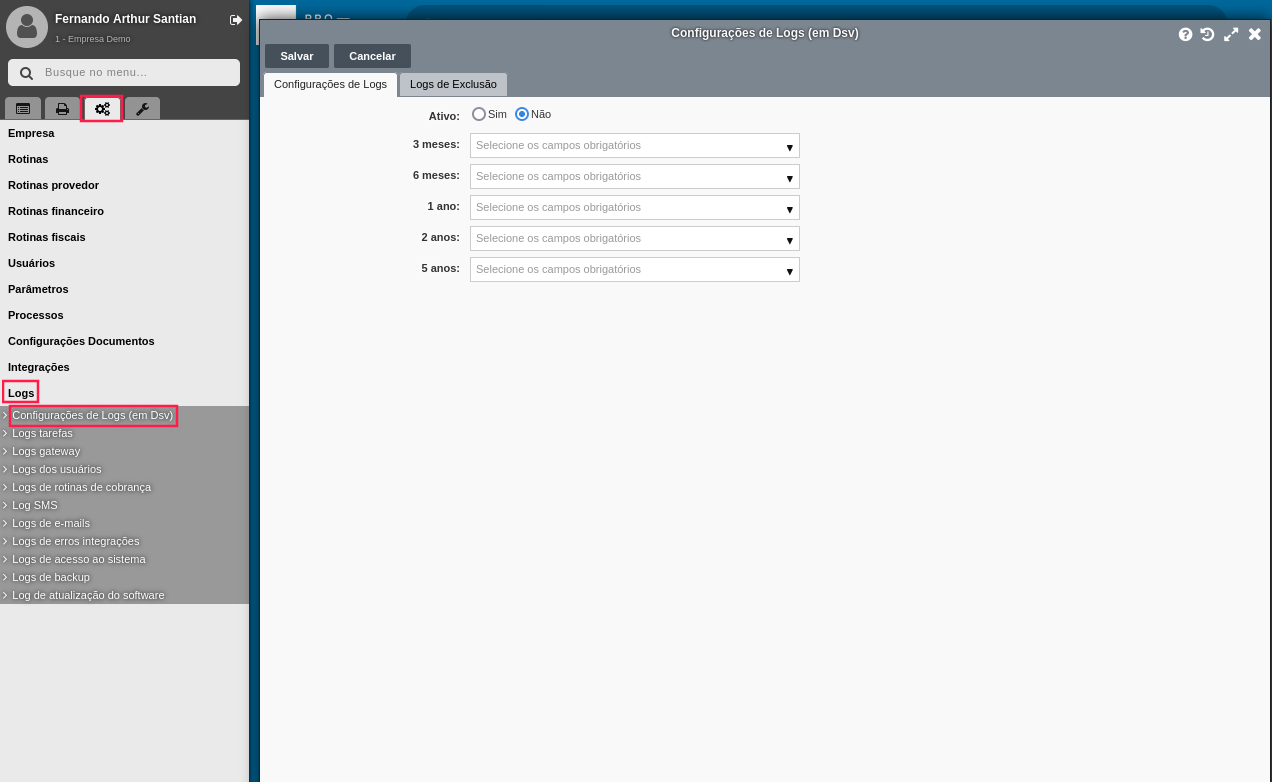Open the printer reports icon tab
The width and height of the screenshot is (1272, 782).
62,108
